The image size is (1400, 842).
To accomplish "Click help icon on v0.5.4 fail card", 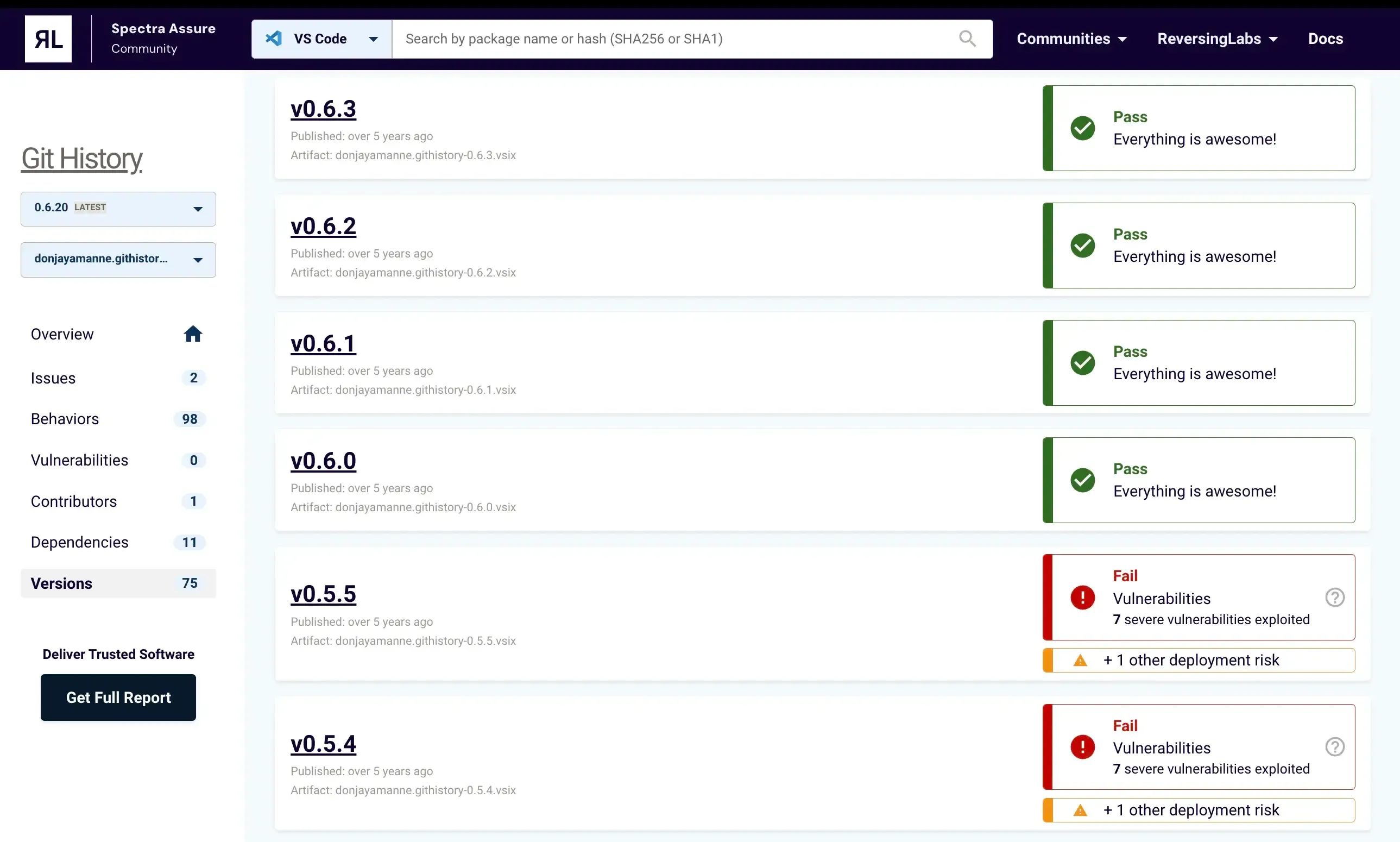I will coord(1334,747).
